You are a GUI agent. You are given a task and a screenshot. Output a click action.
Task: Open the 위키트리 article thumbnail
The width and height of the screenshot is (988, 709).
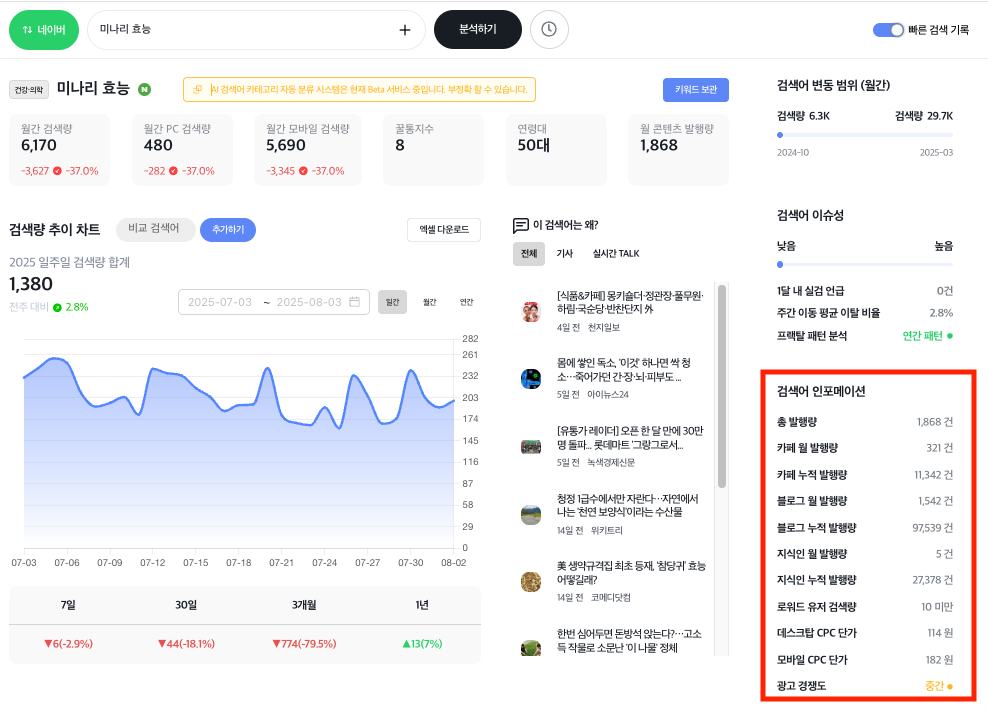(x=531, y=515)
